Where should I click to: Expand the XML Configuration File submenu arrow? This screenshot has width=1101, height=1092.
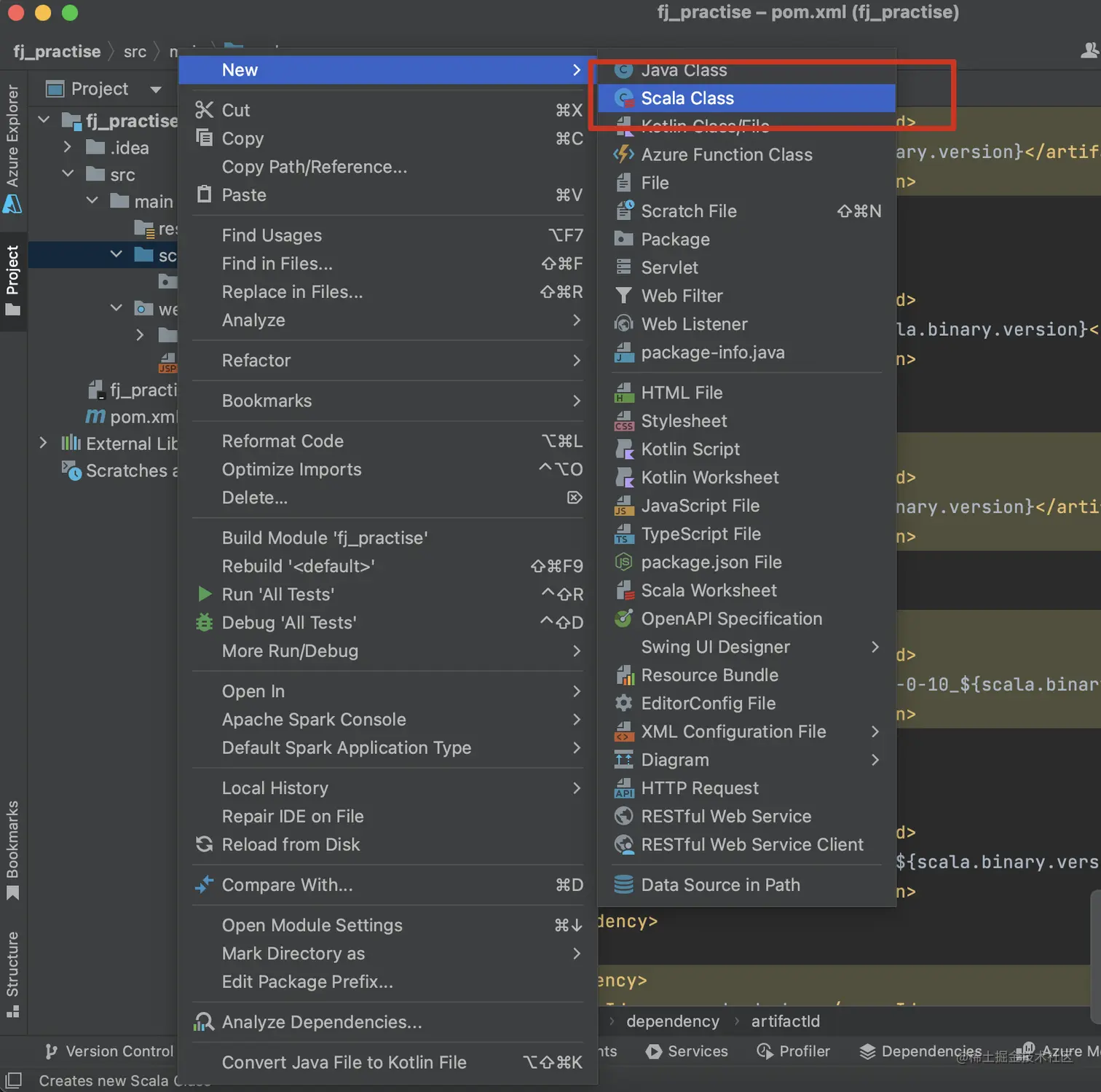[875, 731]
